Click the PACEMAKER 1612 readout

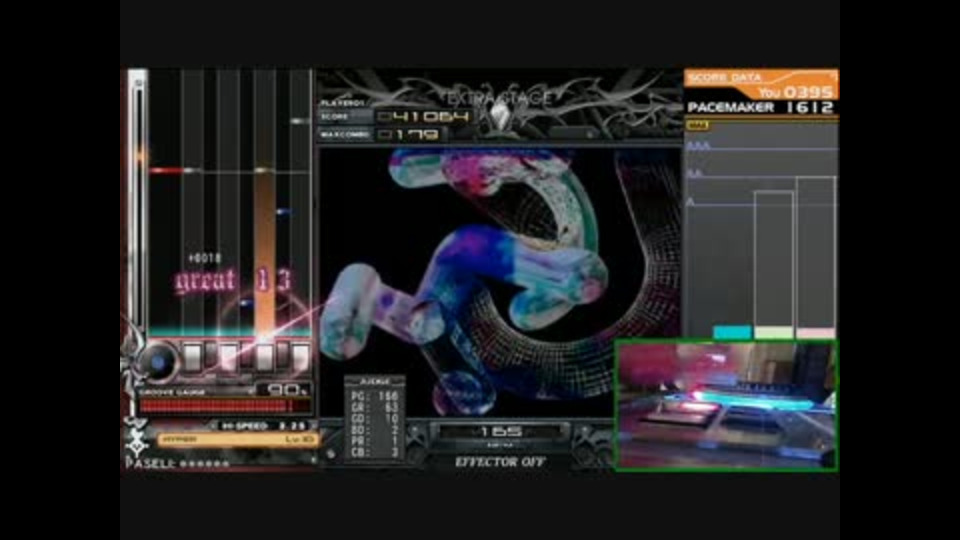(x=760, y=108)
